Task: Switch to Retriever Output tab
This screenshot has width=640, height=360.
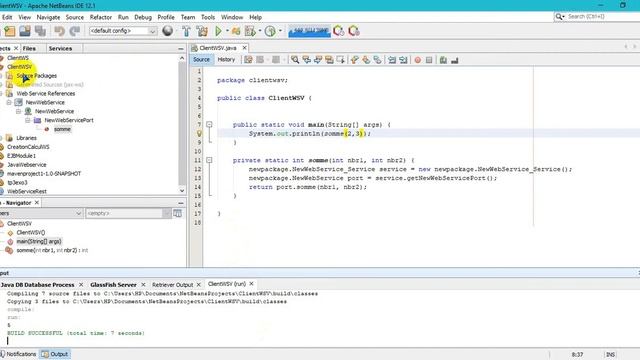Action: pos(172,284)
